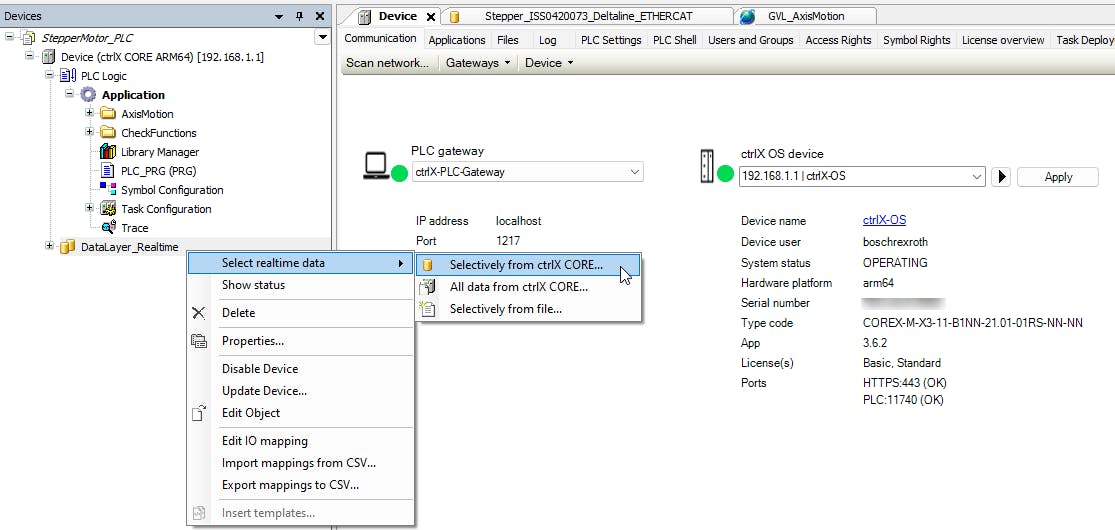This screenshot has width=1115, height=530.
Task: Choose All data from ctrlX CORE
Action: click(528, 287)
